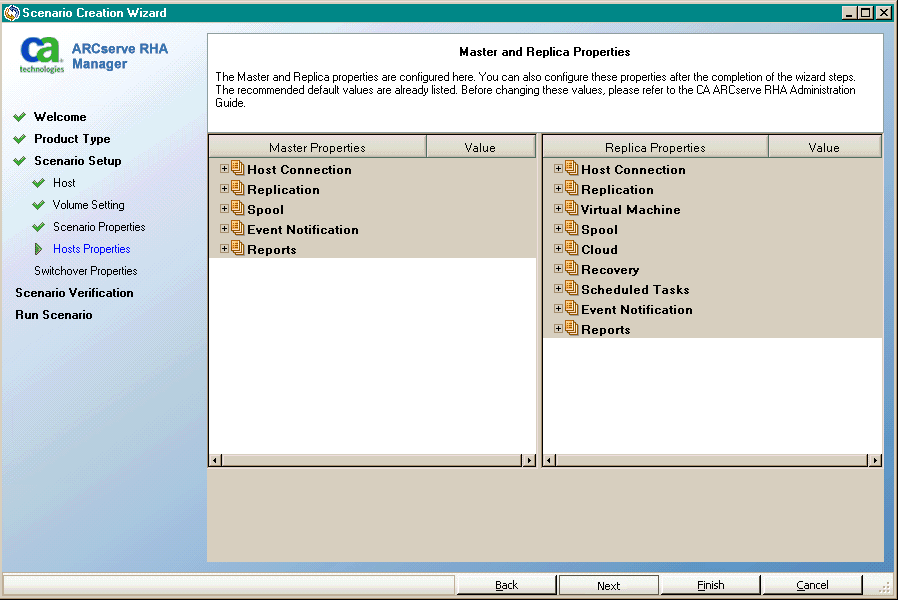Click the Reports property icon under Master Properties

pos(237,249)
